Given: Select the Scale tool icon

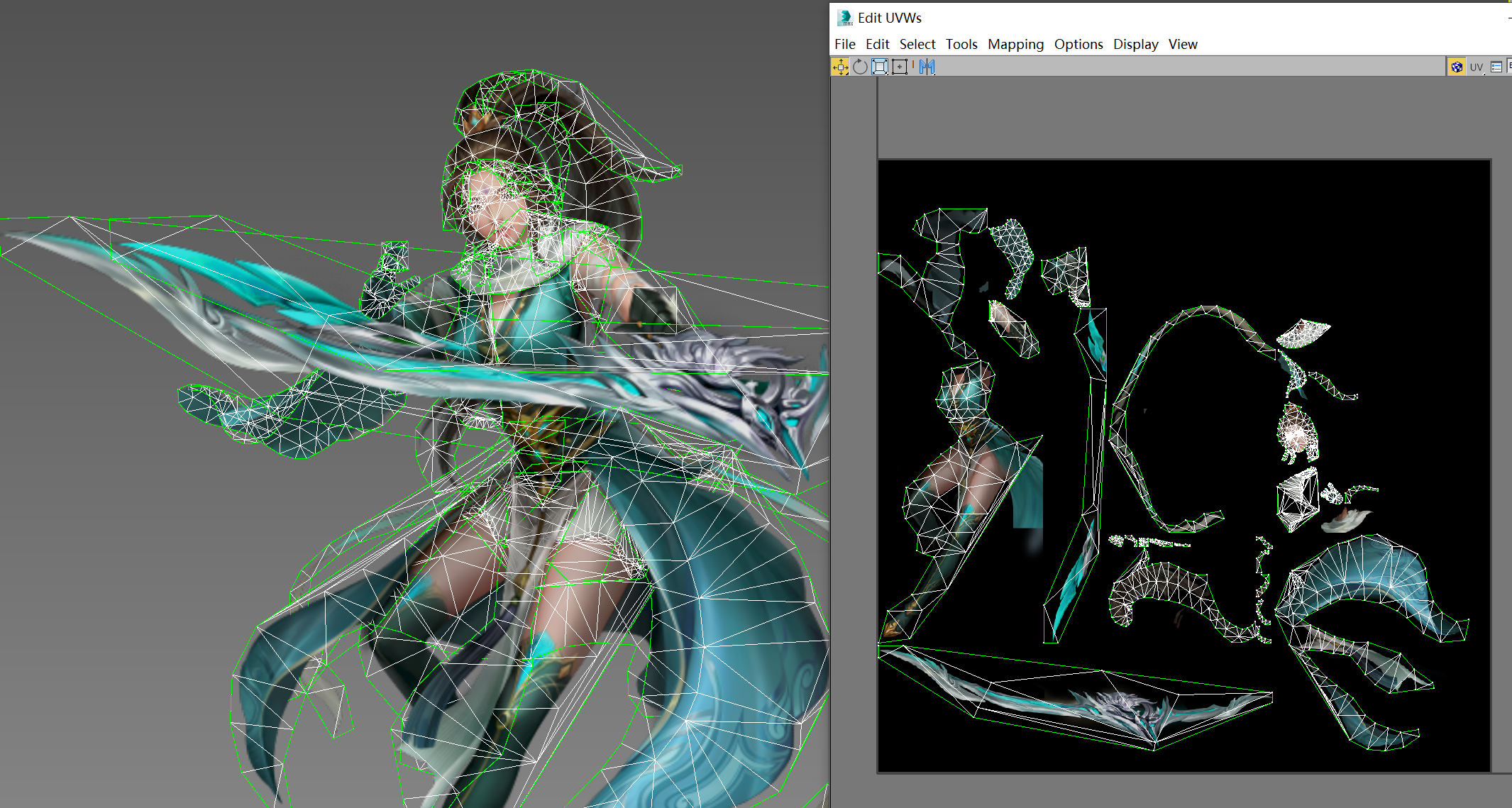Looking at the screenshot, I should point(880,67).
